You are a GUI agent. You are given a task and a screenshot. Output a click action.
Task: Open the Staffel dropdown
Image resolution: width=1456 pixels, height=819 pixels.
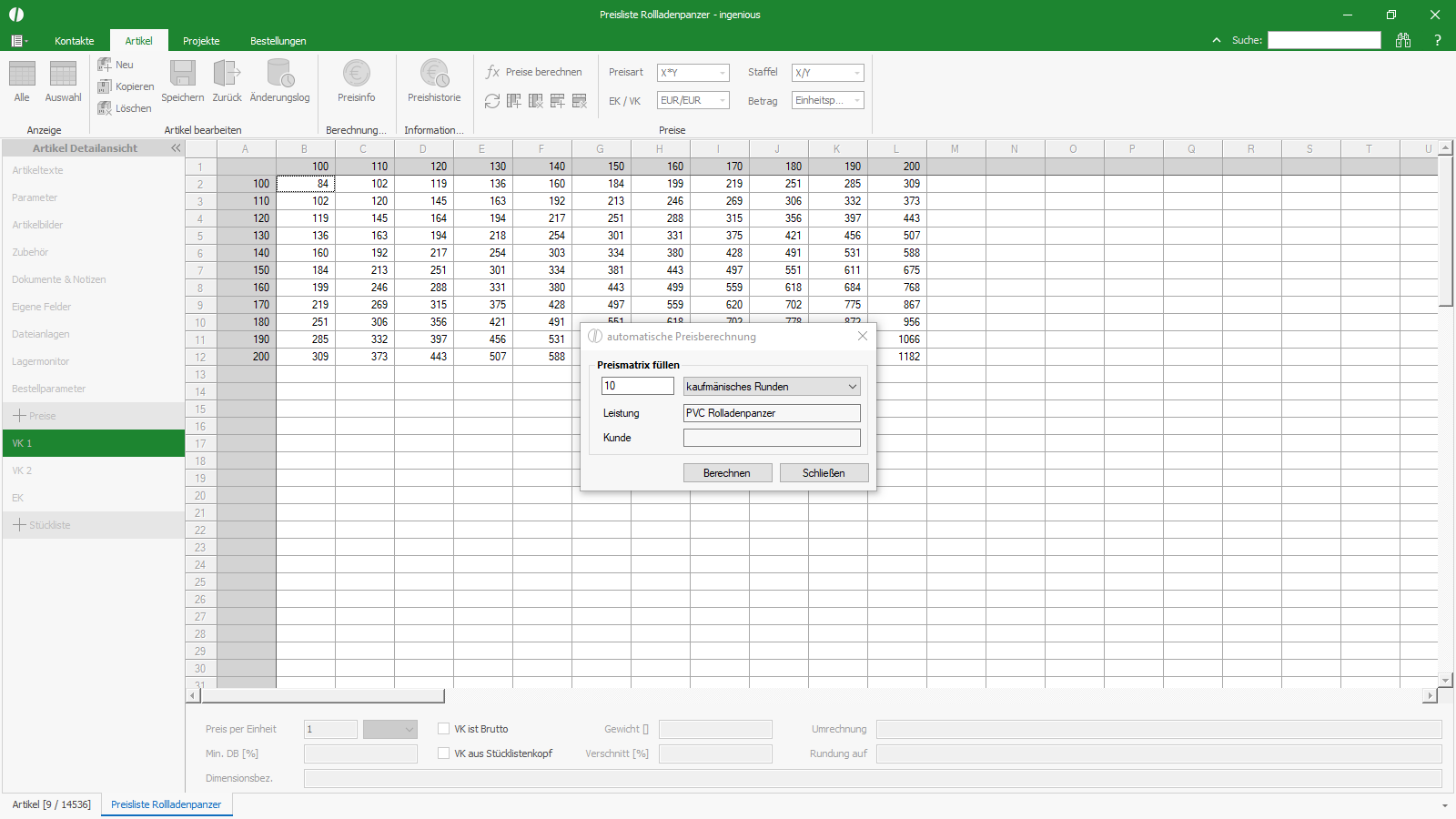pos(828,73)
